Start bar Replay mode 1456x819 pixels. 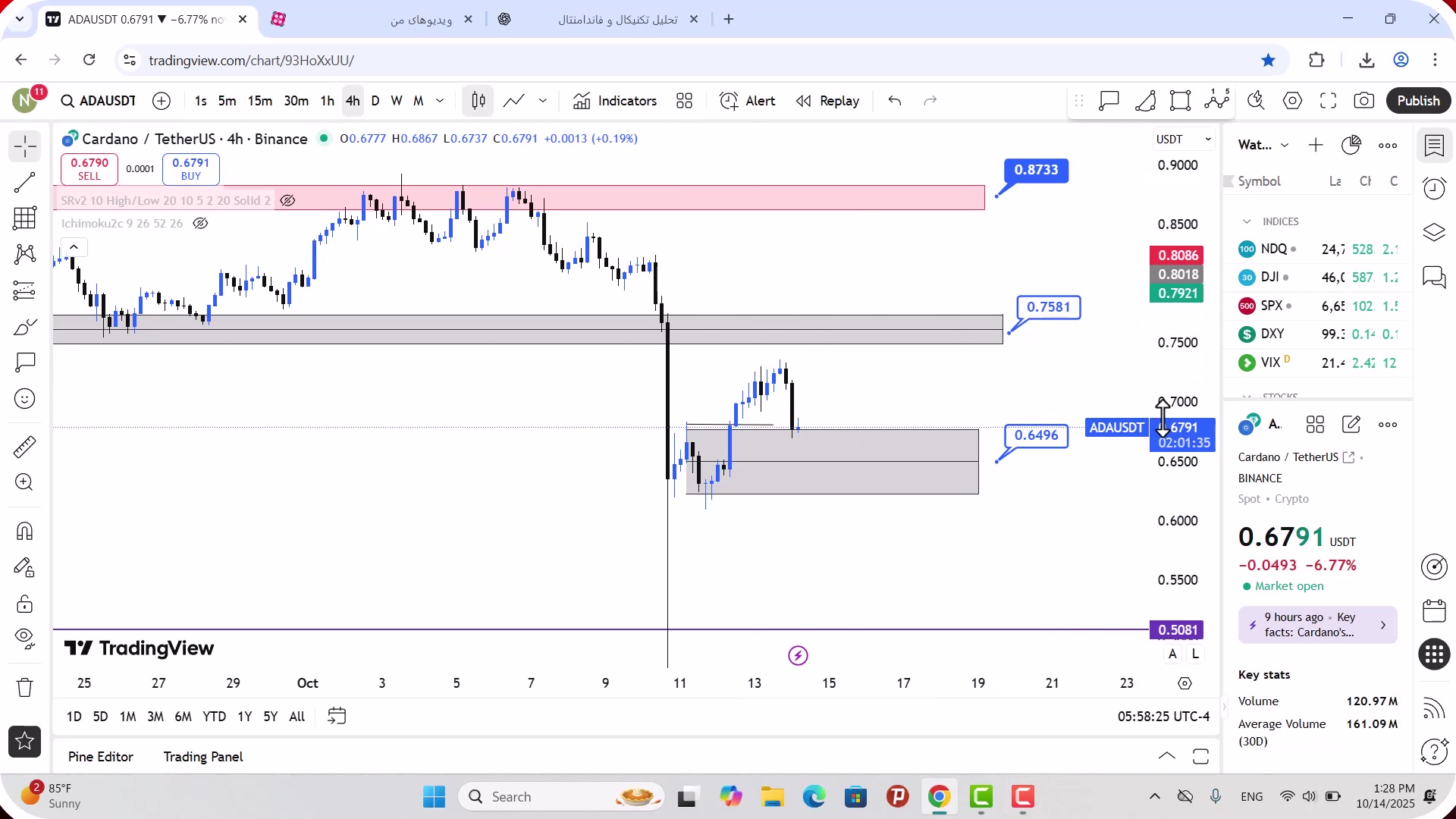click(x=827, y=101)
